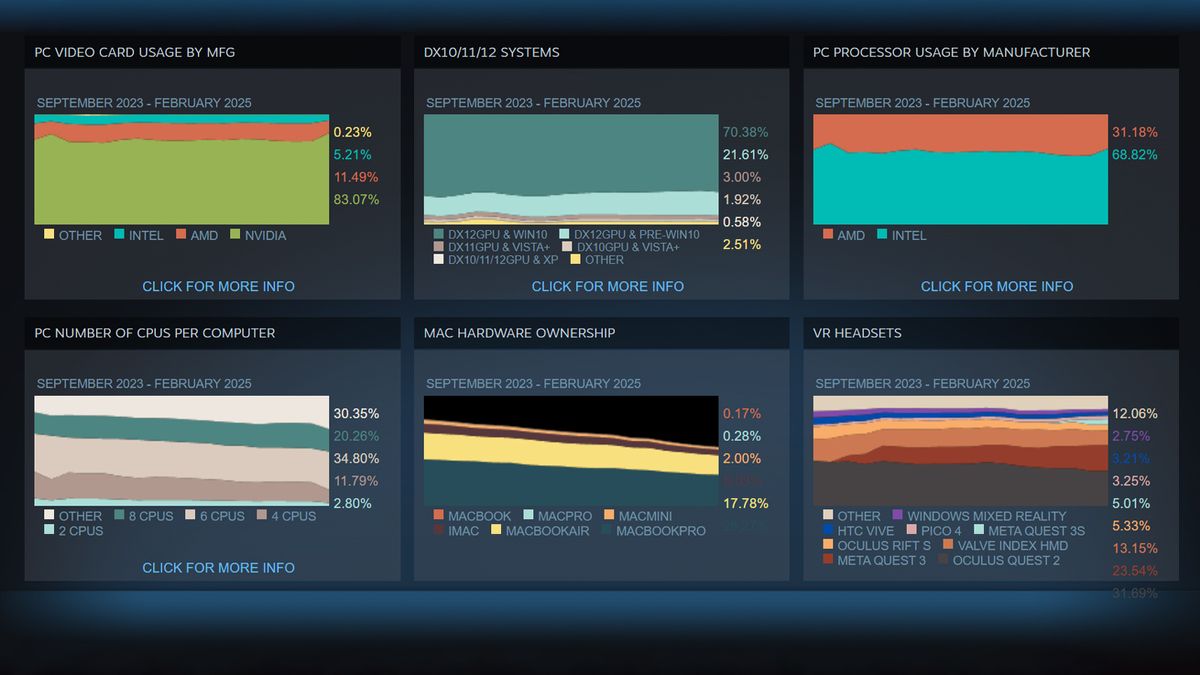Click the PC Video Card Usage by MFG header
The height and width of the screenshot is (675, 1200).
[134, 52]
